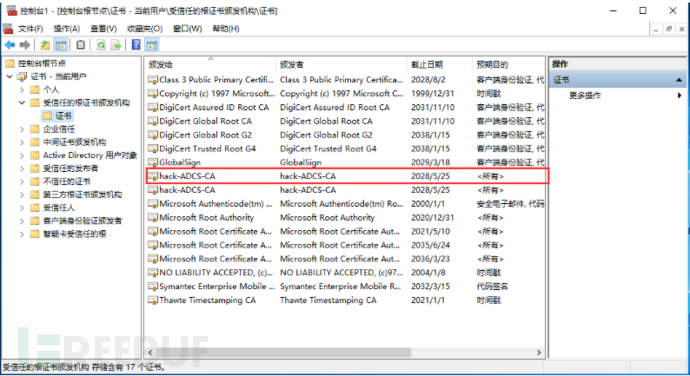Sort by the 预期目的 column header
Screen dimensions: 690x376
coord(509,65)
